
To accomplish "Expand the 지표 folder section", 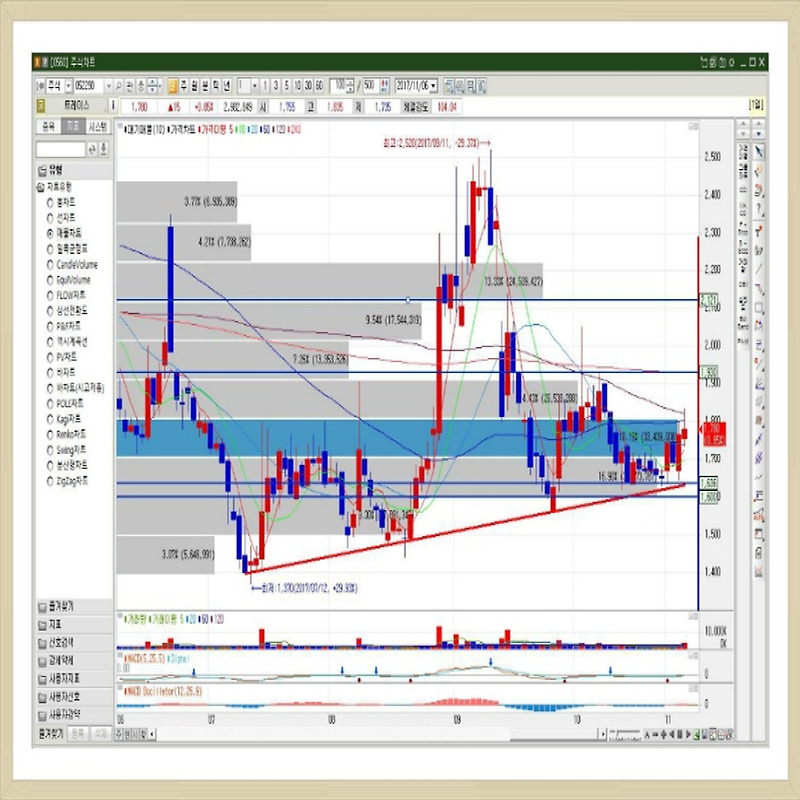I will [74, 624].
